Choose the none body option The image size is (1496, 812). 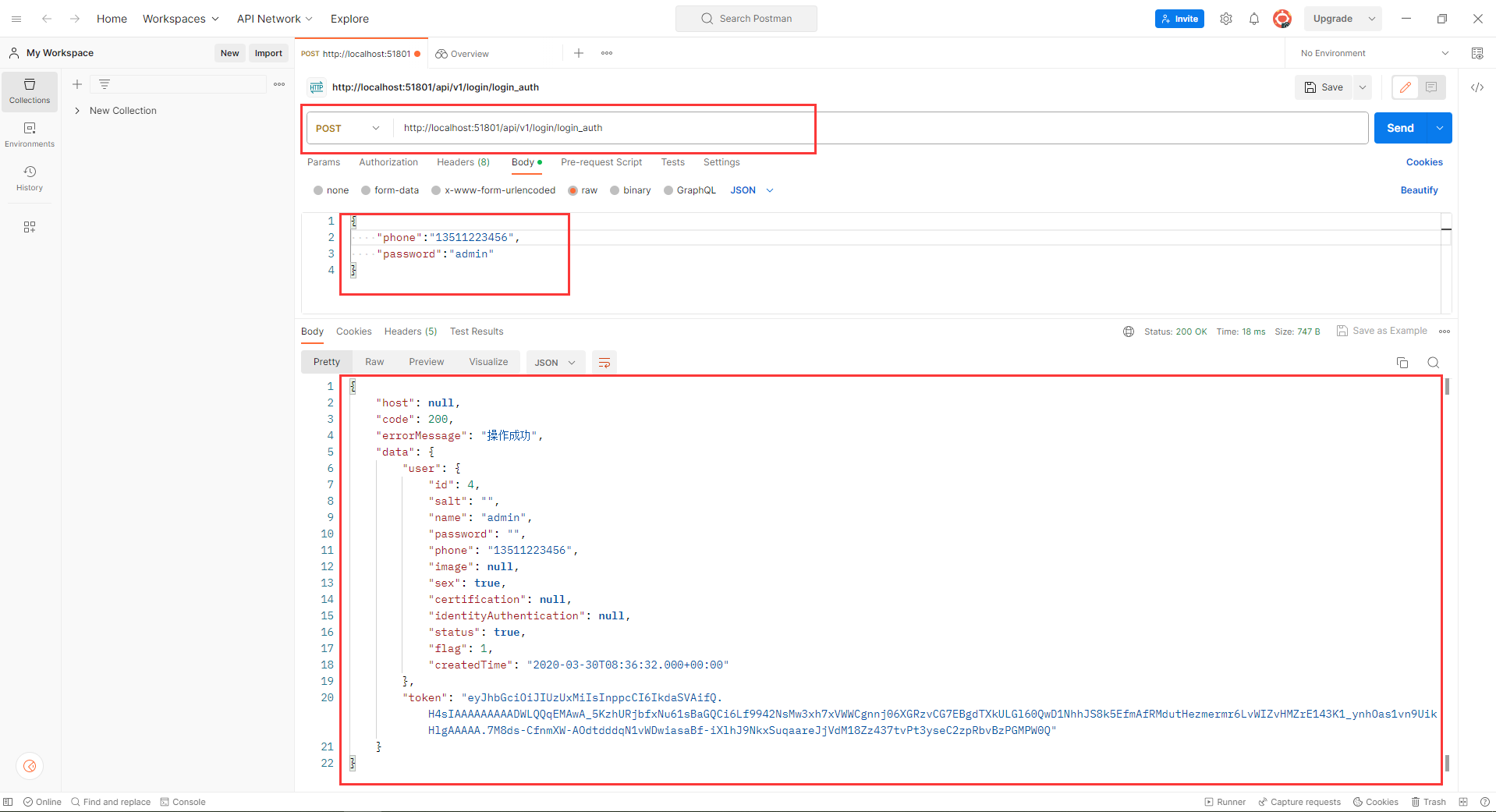(x=318, y=190)
